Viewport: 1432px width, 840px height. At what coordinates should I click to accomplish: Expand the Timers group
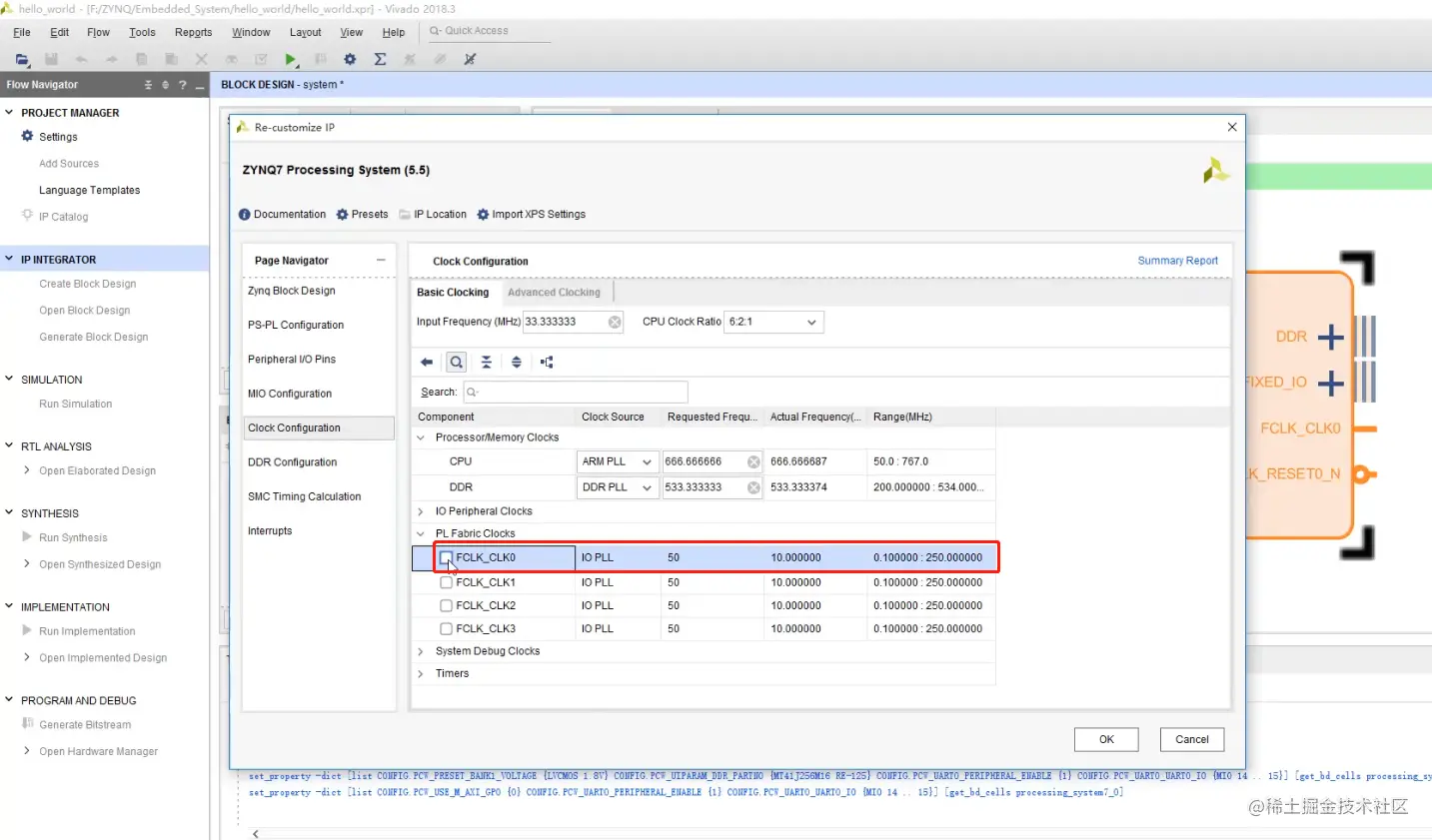[421, 674]
